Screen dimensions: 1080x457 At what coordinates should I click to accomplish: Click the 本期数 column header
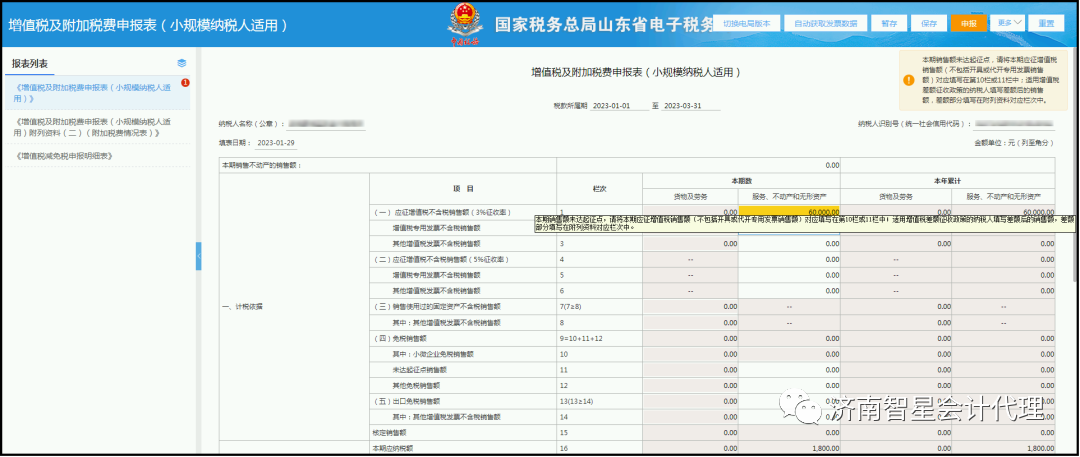pyautogui.click(x=742, y=181)
